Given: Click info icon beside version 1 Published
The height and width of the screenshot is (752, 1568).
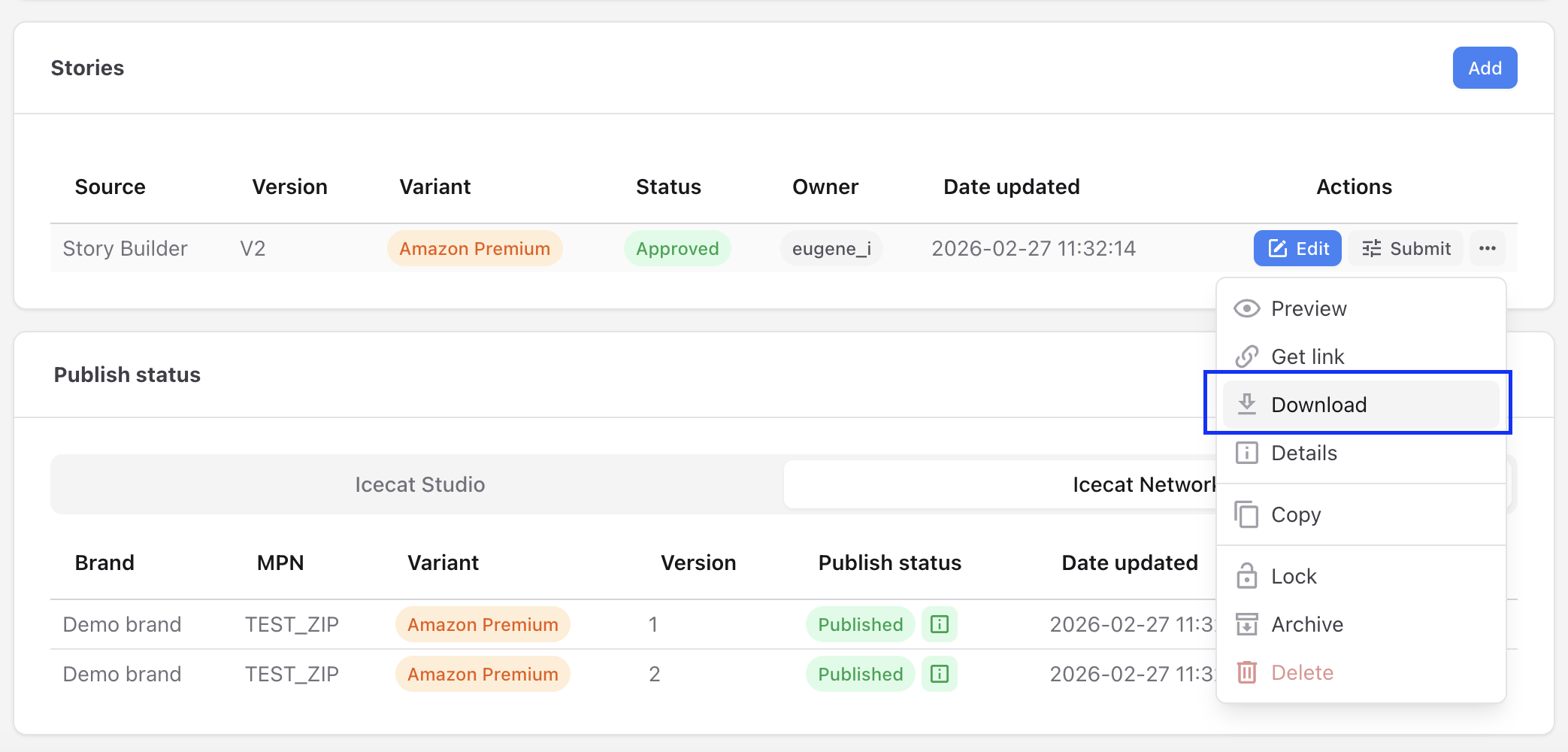Looking at the screenshot, I should coord(939,624).
